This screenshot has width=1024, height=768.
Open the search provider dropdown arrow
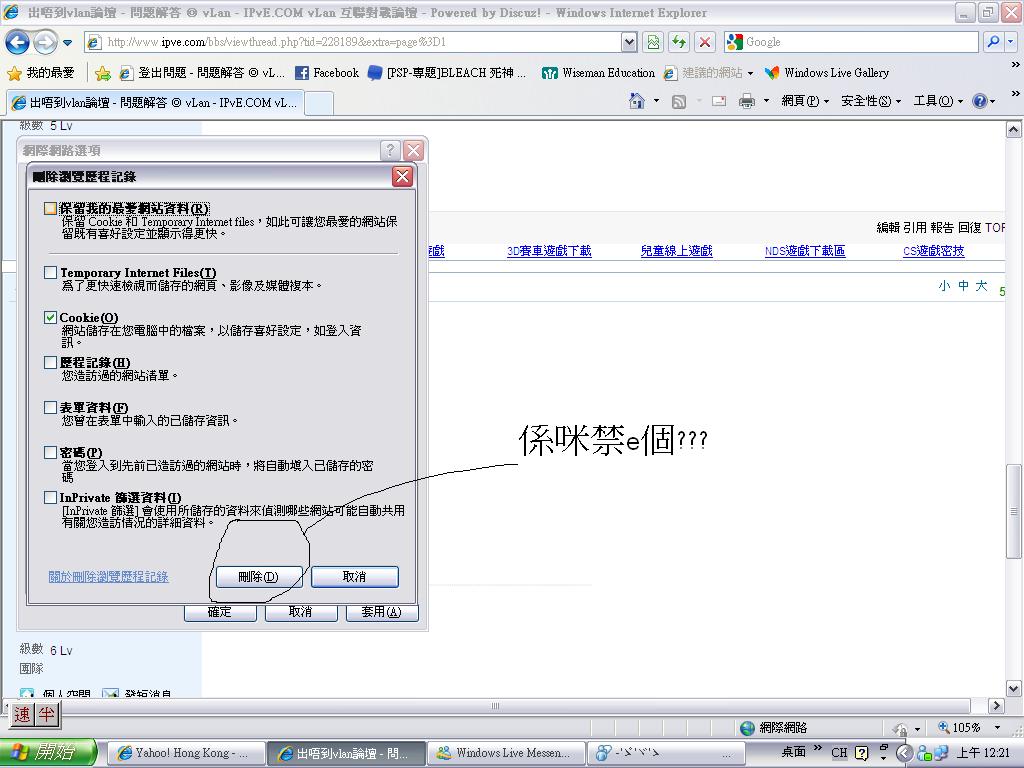1010,42
